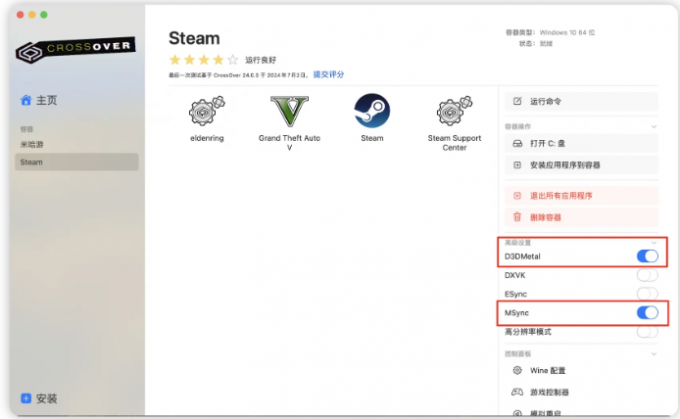This screenshot has width=680, height=419.
Task: Click the 安装 plus icon at the sidebar bottom
Action: pyautogui.click(x=26, y=398)
